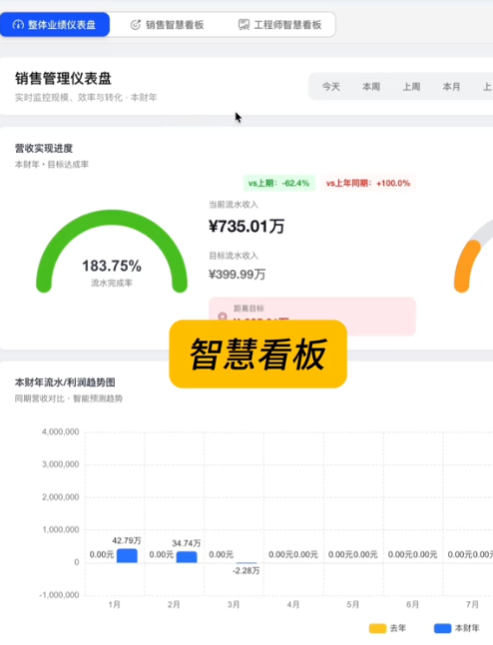
Task: Click the target pin icon in 距离目标 box
Action: pos(222,317)
